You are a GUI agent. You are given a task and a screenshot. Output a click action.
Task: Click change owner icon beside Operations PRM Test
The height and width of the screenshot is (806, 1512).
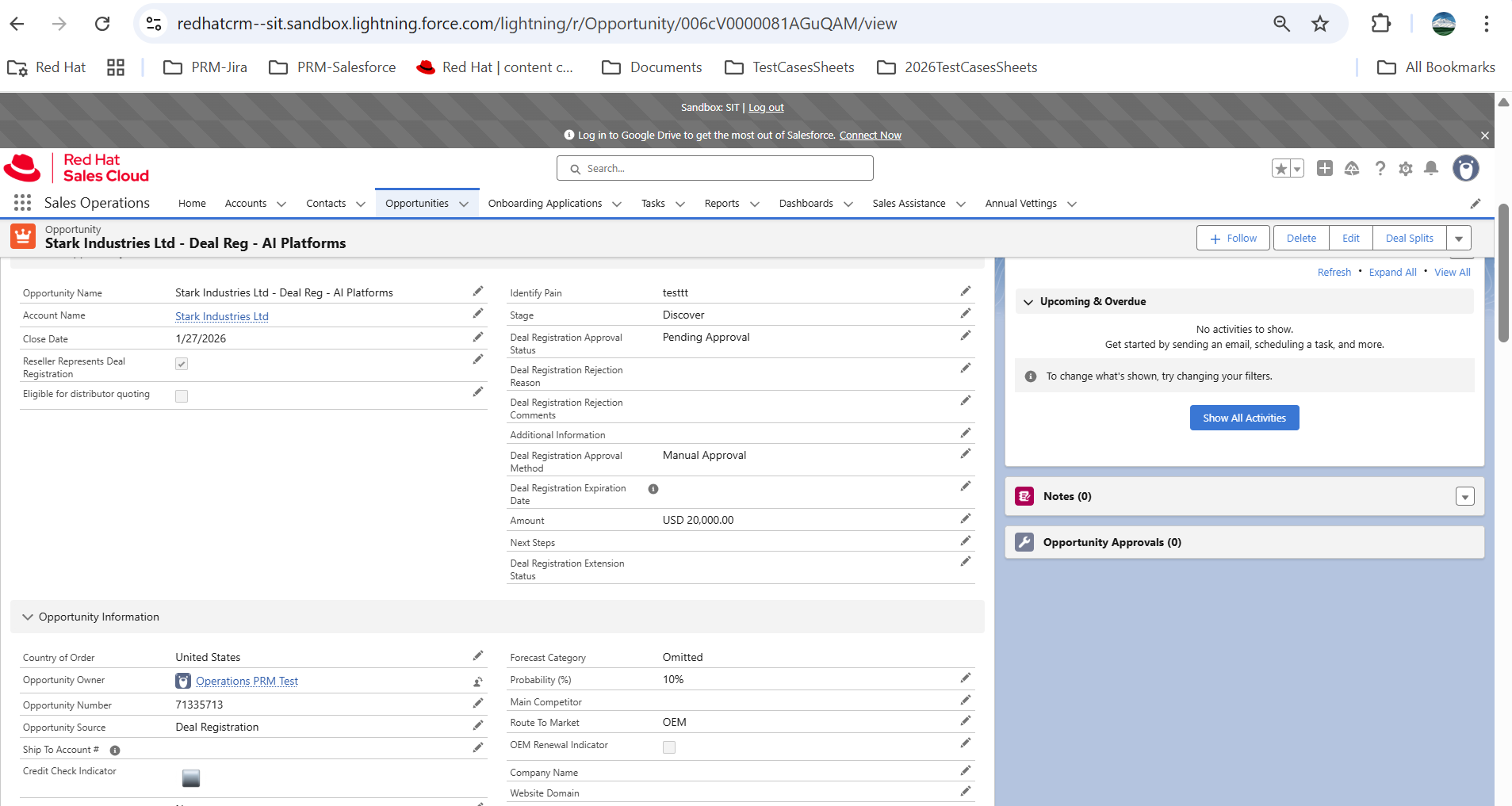[477, 682]
